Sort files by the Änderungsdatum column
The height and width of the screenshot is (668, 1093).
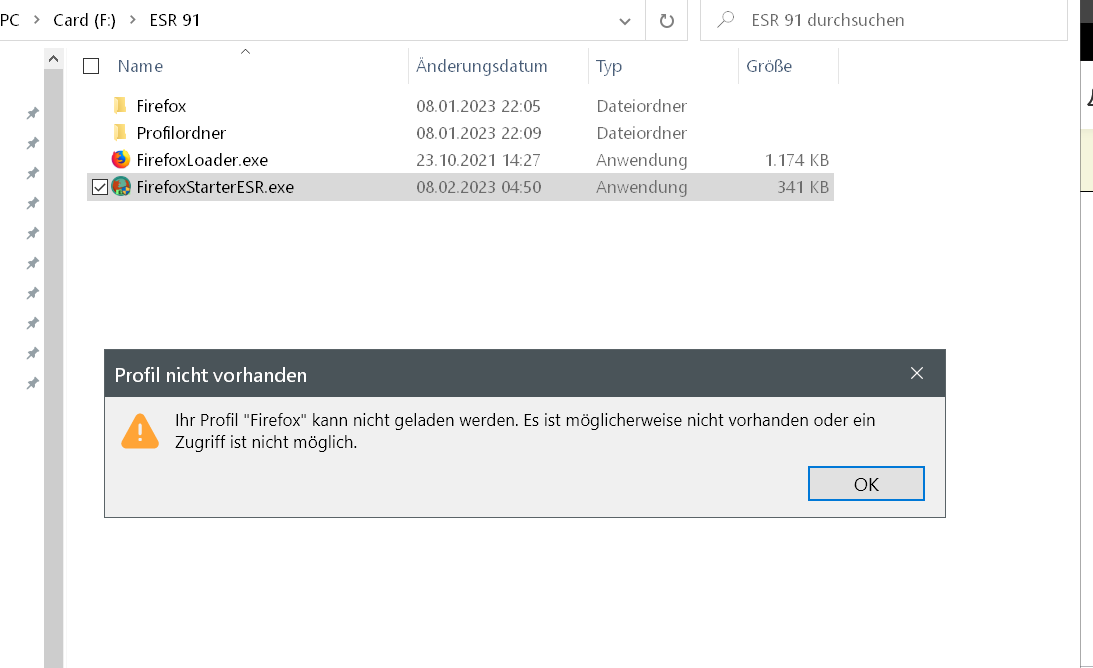point(482,66)
